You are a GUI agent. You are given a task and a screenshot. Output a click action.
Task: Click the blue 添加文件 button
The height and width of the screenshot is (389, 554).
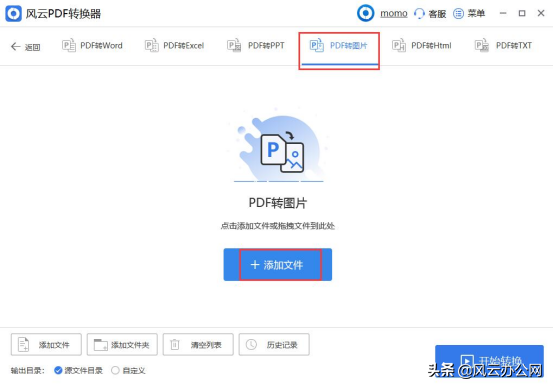(278, 265)
